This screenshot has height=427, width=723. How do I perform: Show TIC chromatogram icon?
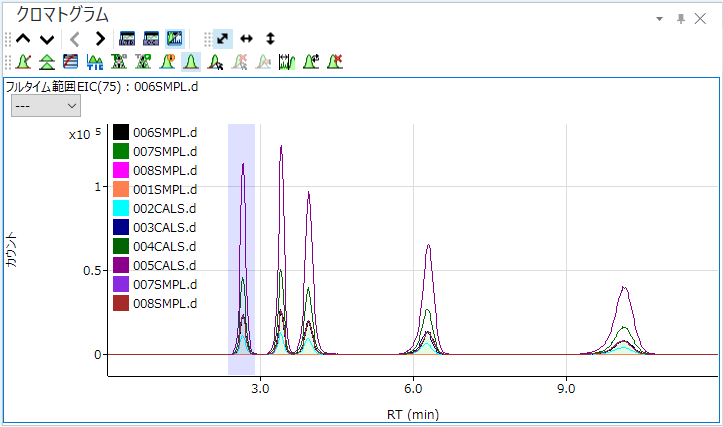click(95, 62)
